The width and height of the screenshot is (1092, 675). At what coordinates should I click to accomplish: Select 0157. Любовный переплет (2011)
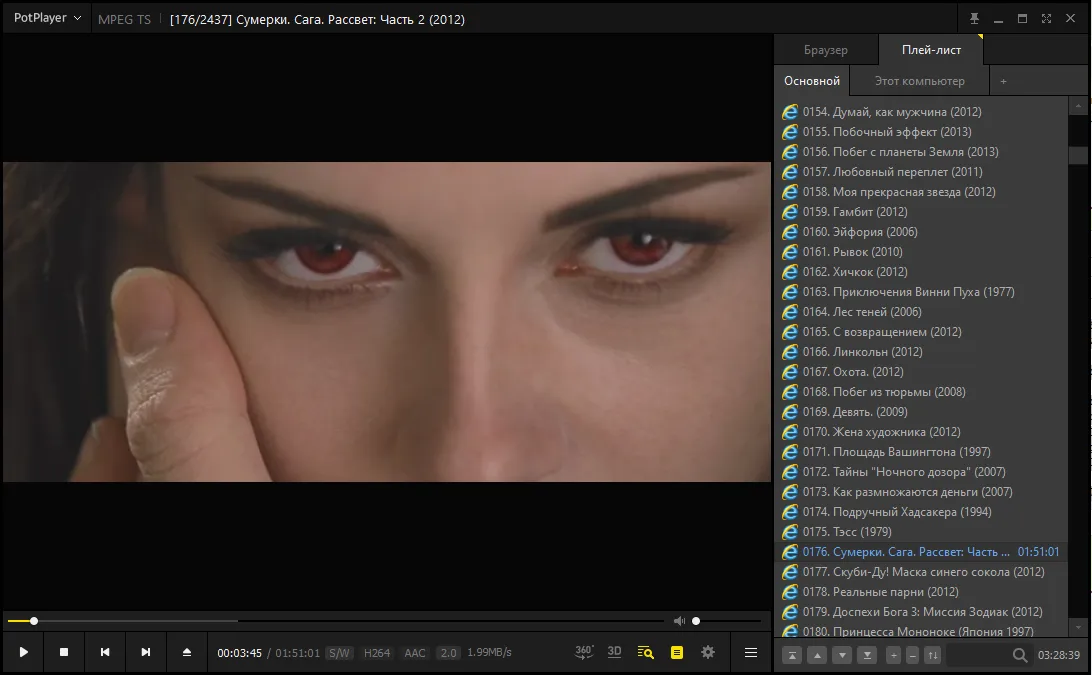920,171
